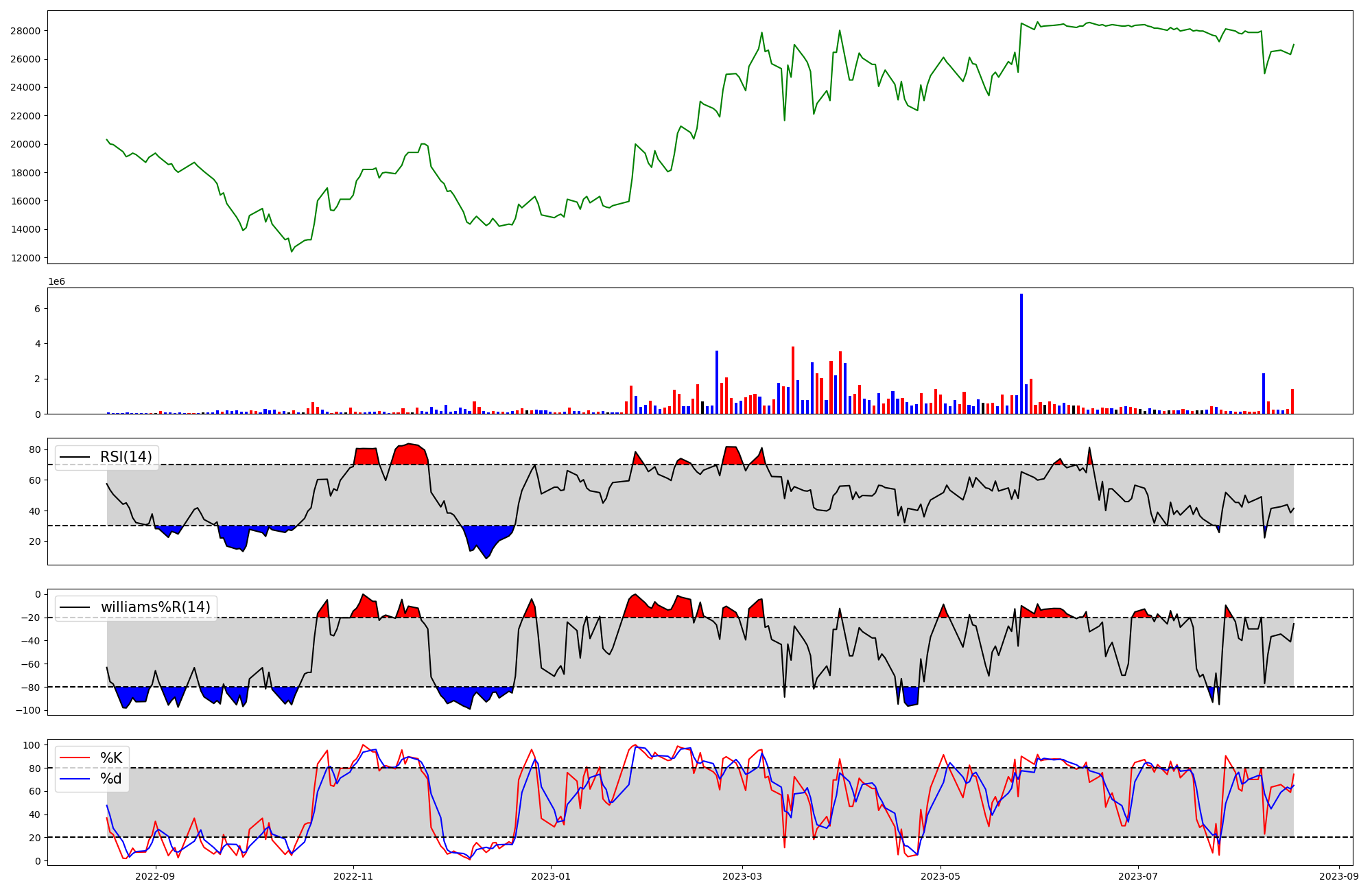Click the 6 tick on the volume axis

[37, 309]
